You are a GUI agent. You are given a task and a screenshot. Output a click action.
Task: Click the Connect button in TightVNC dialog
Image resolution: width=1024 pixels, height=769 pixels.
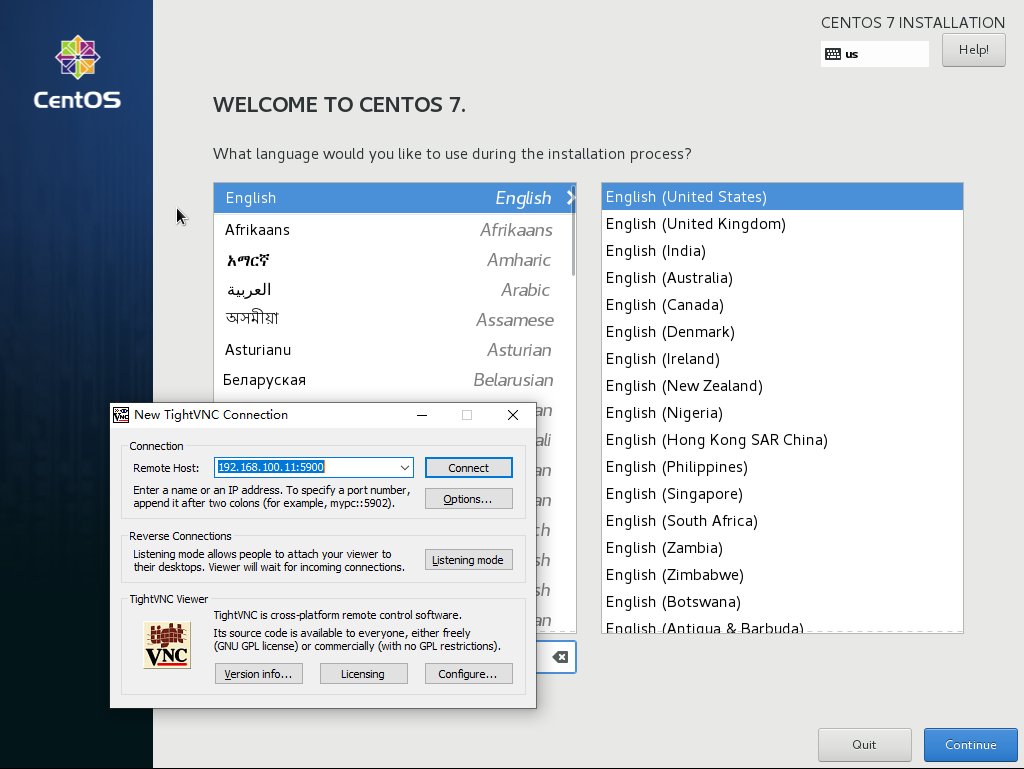click(468, 468)
